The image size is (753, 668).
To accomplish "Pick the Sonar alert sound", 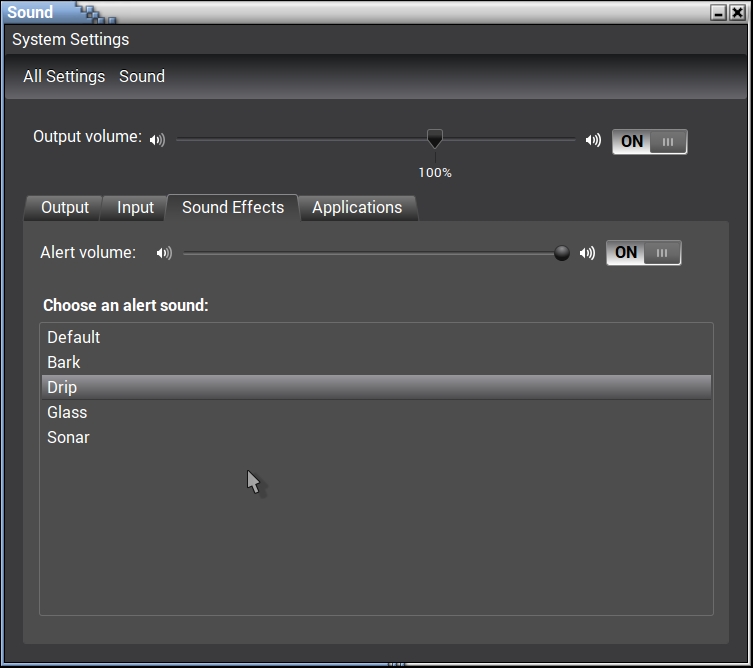I will 68,437.
